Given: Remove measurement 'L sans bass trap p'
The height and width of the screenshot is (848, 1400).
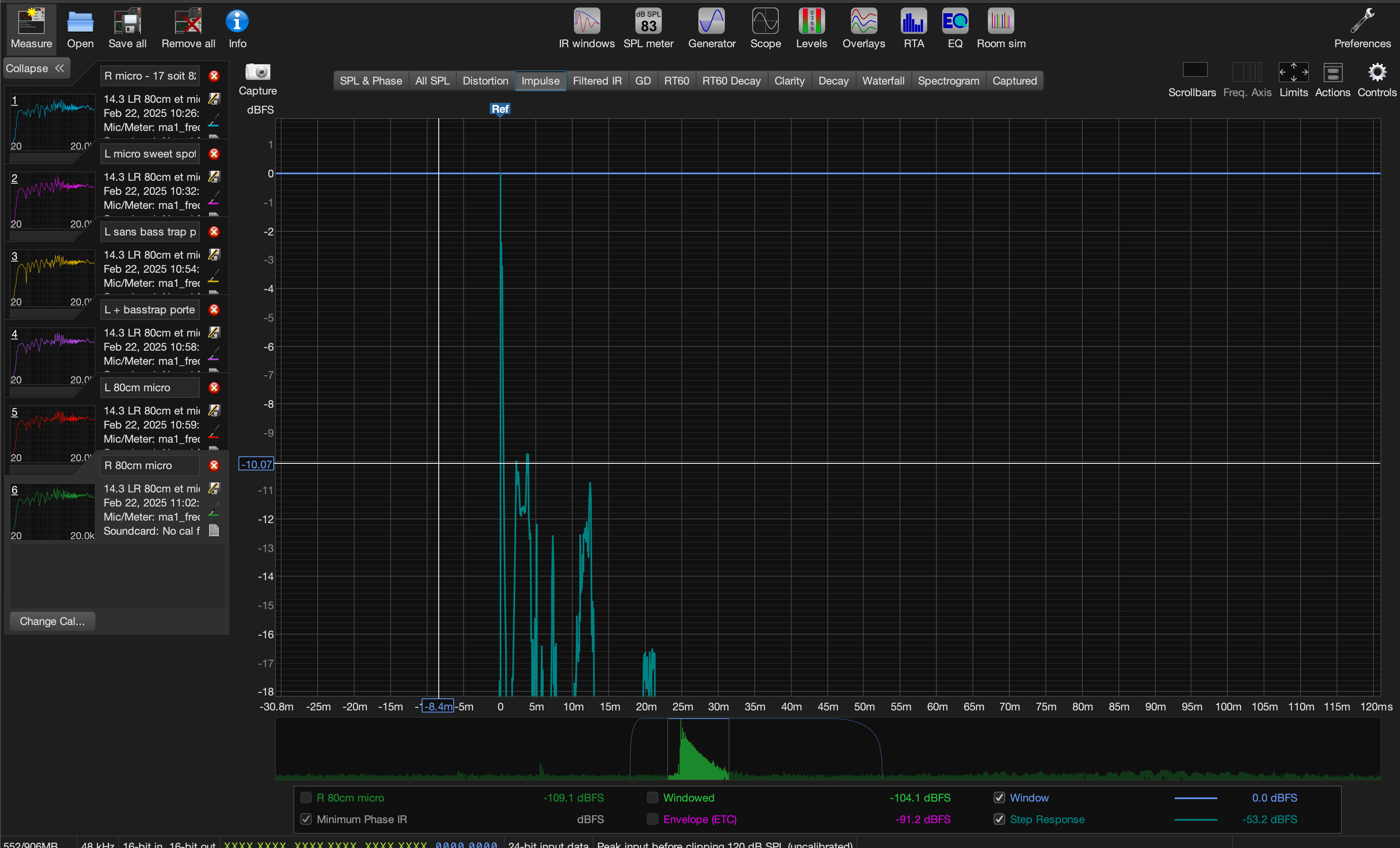Looking at the screenshot, I should click(x=214, y=232).
